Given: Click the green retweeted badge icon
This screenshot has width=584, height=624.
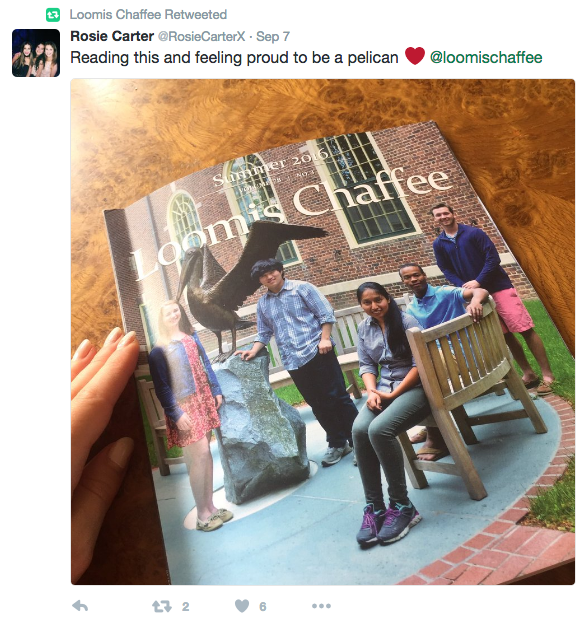Looking at the screenshot, I should click(53, 15).
